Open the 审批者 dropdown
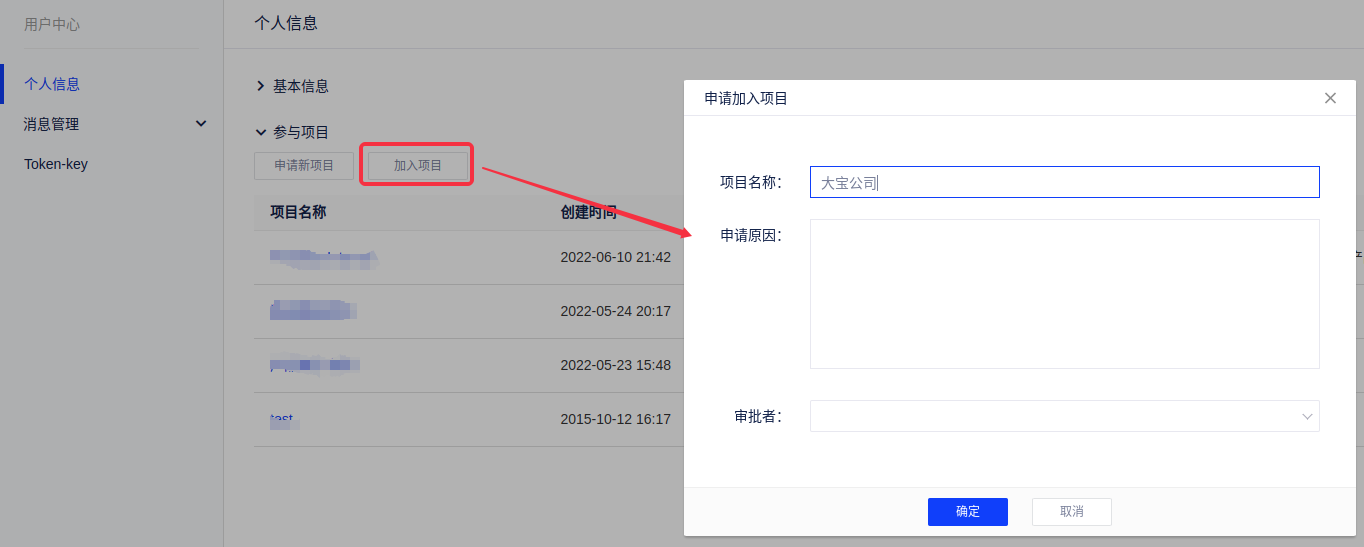This screenshot has width=1364, height=547. pyautogui.click(x=1064, y=416)
